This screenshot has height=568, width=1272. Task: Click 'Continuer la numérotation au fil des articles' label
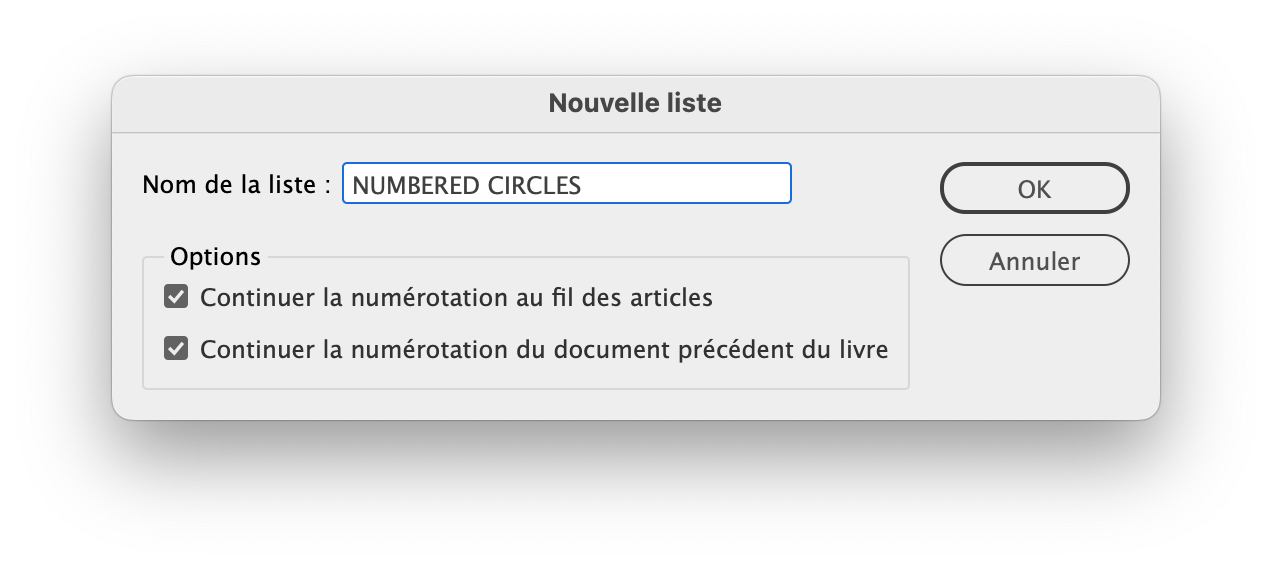tap(456, 297)
